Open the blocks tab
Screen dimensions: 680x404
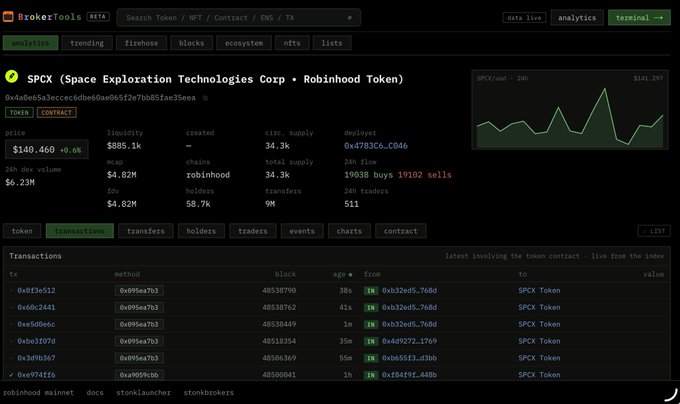click(x=191, y=43)
